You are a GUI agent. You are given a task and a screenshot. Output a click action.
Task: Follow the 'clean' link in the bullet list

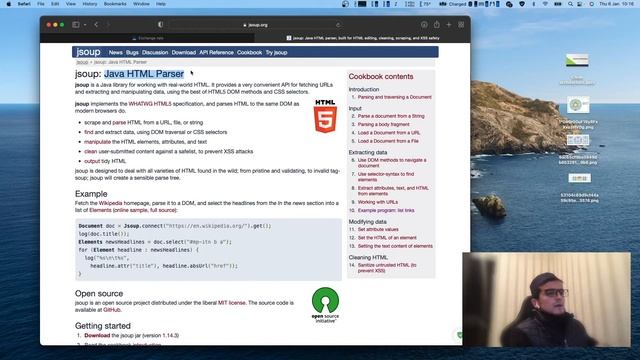[91, 151]
